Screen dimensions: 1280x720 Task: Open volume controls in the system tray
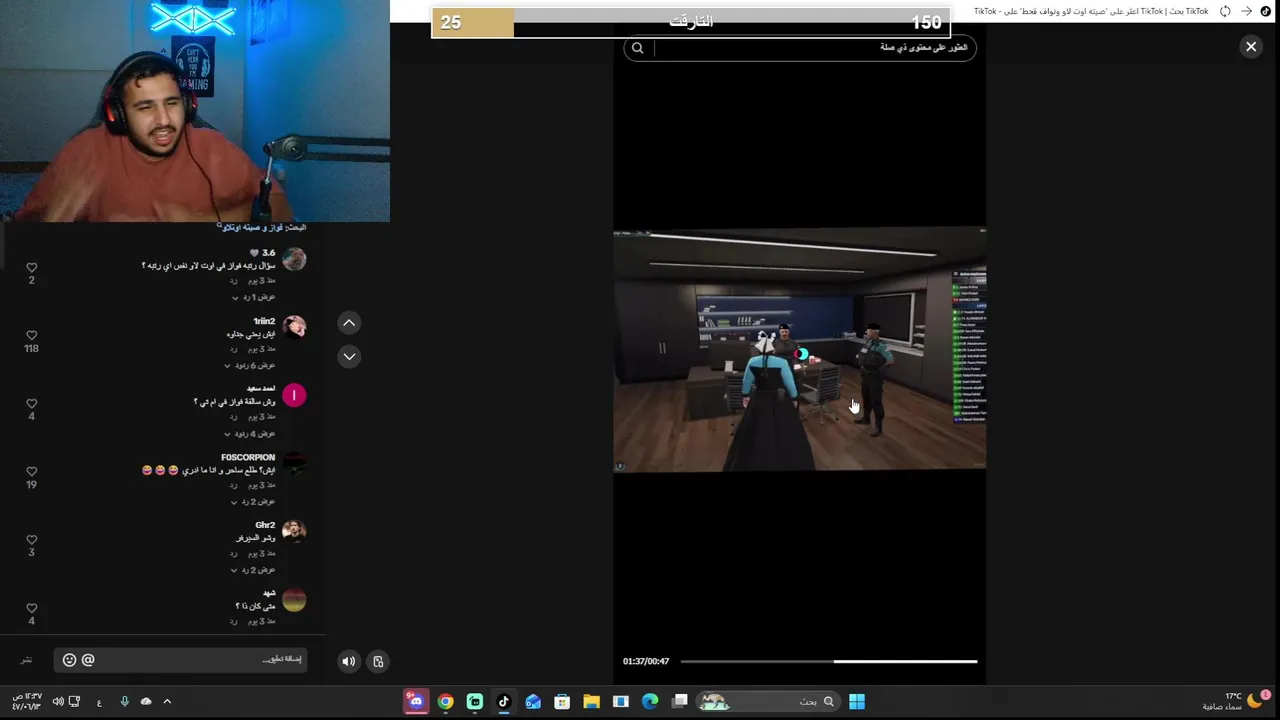pos(58,702)
